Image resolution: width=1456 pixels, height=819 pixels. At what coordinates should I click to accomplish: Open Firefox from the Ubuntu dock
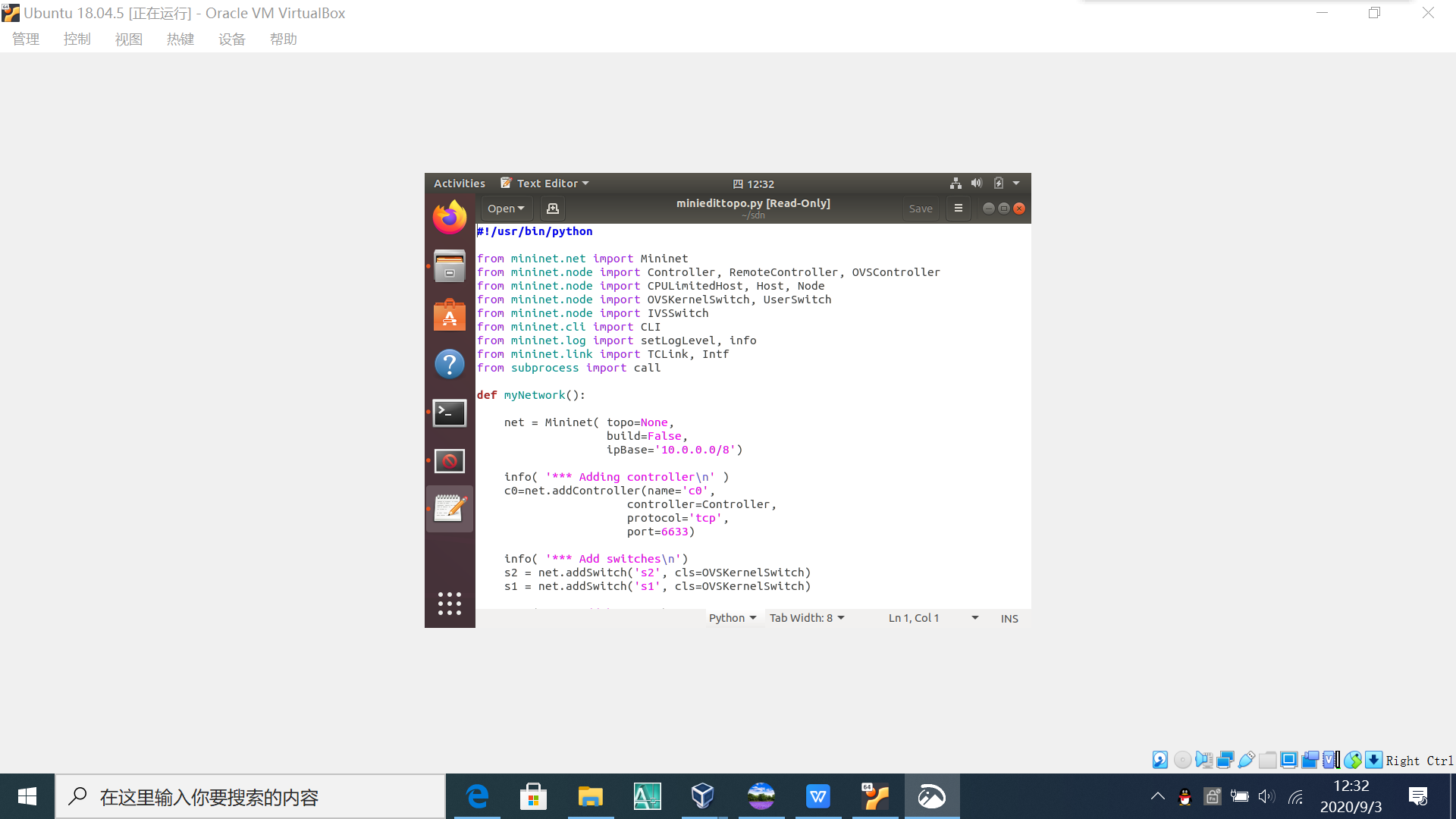450,218
